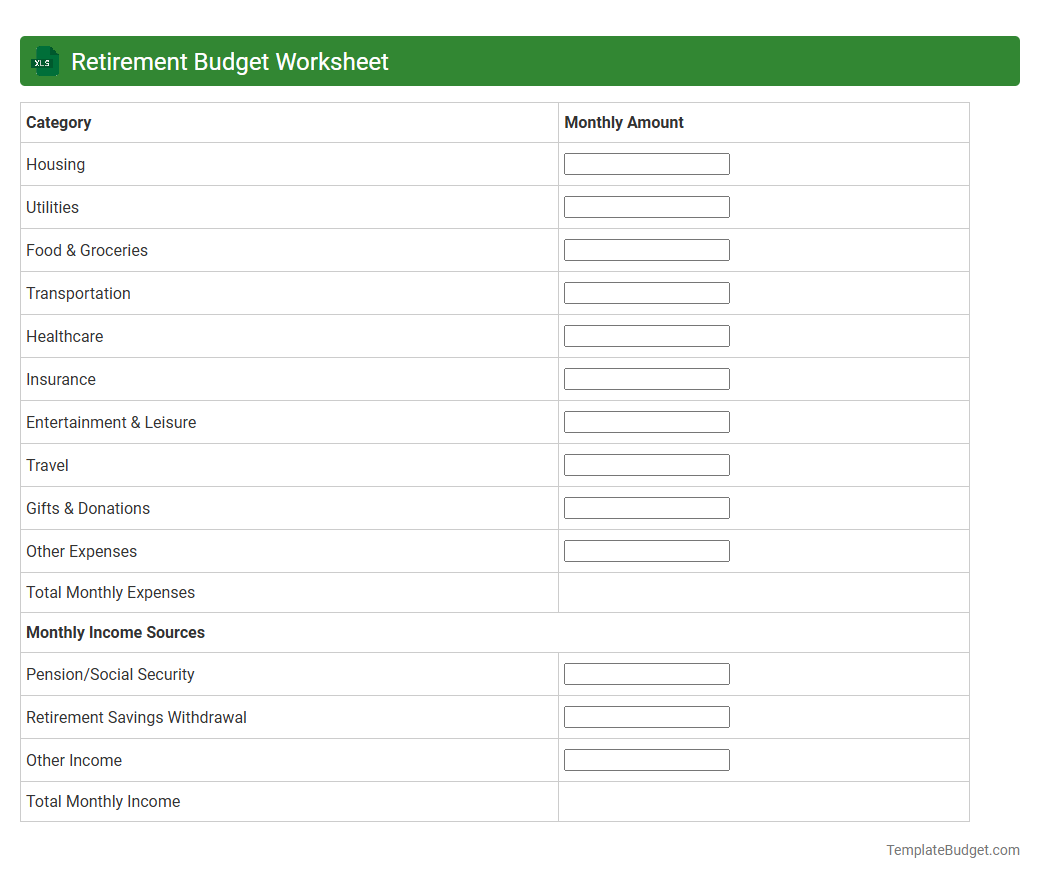Click the Retirement Savings Withdrawal amount box
Image resolution: width=1040 pixels, height=879 pixels.
(x=646, y=716)
